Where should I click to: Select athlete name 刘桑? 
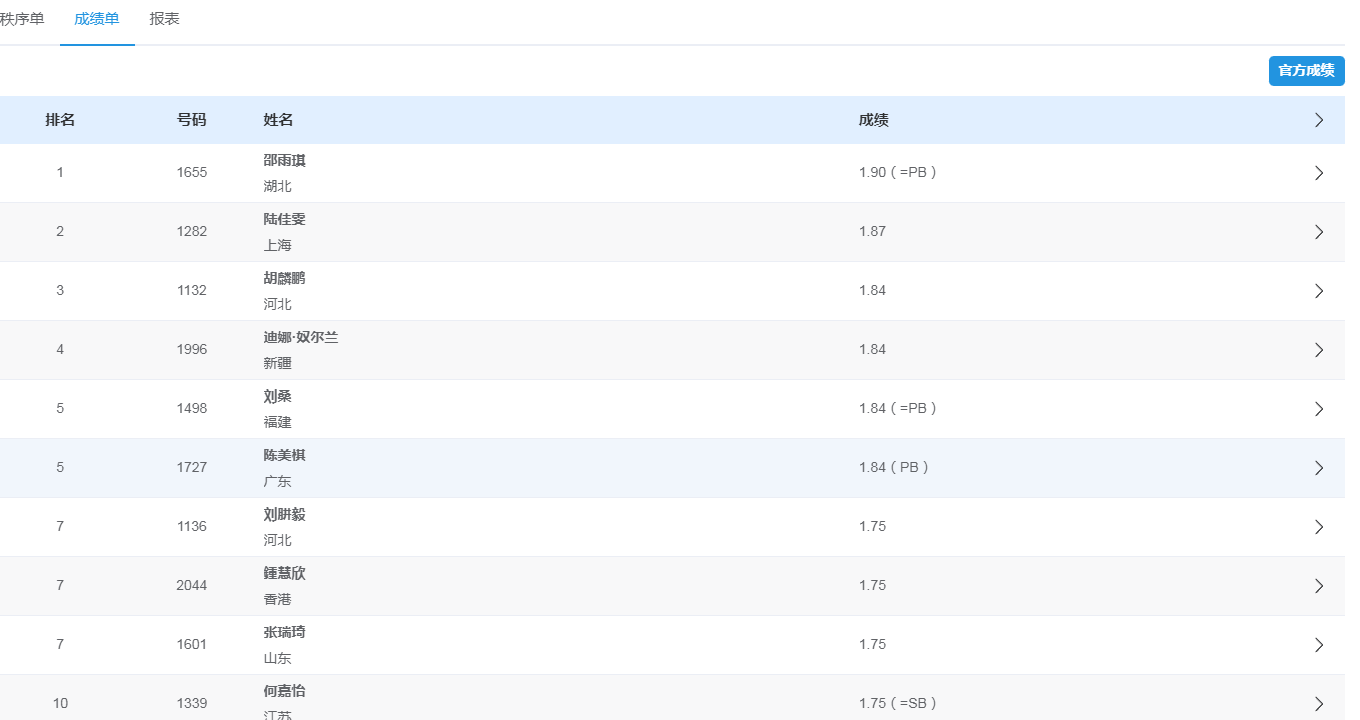coord(278,397)
